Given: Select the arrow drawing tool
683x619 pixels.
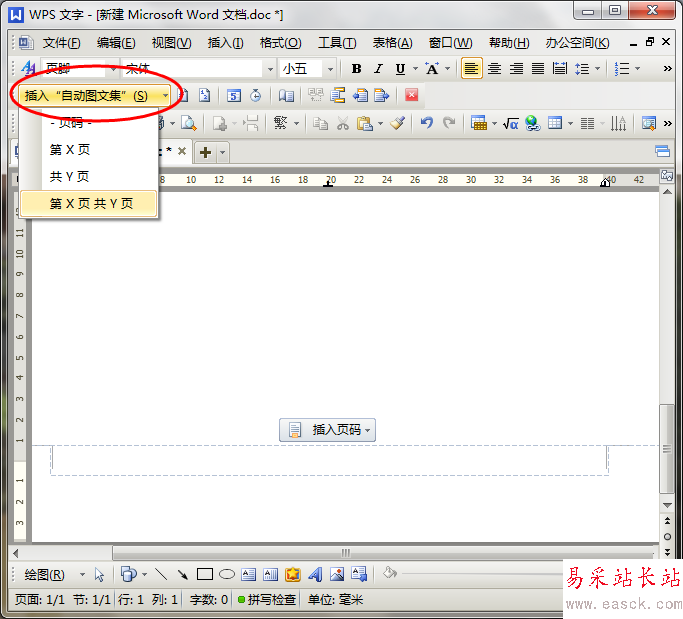Looking at the screenshot, I should 183,575.
